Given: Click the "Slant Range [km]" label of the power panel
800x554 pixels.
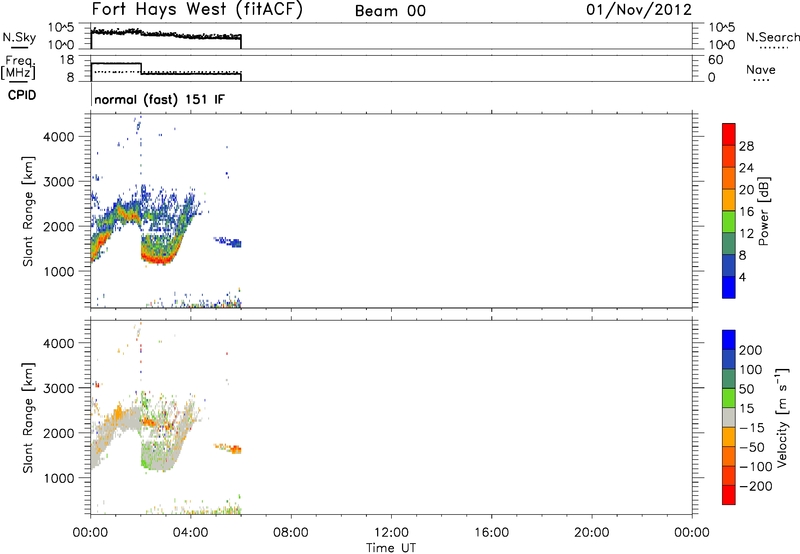Looking at the screenshot, I should pyautogui.click(x=28, y=211).
